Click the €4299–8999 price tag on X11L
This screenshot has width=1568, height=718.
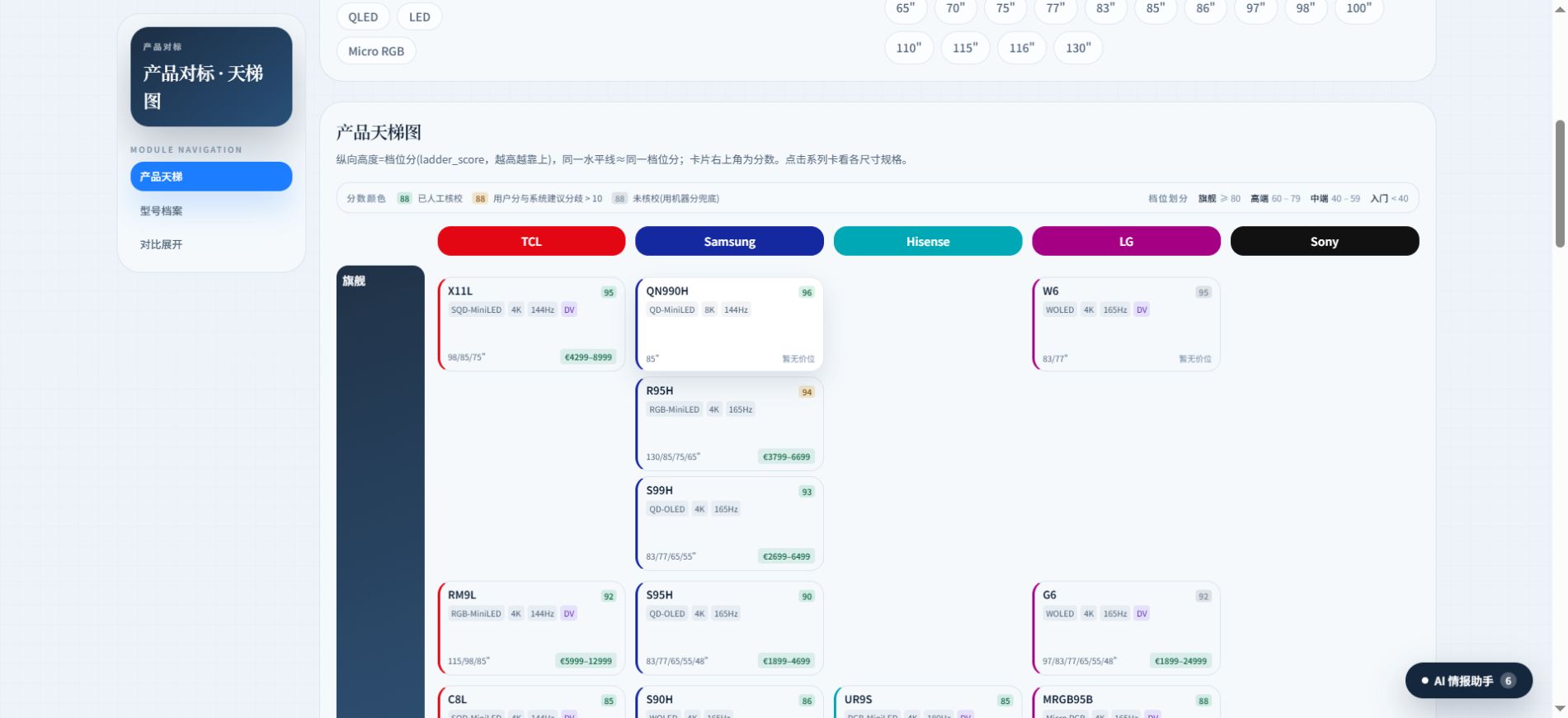588,357
